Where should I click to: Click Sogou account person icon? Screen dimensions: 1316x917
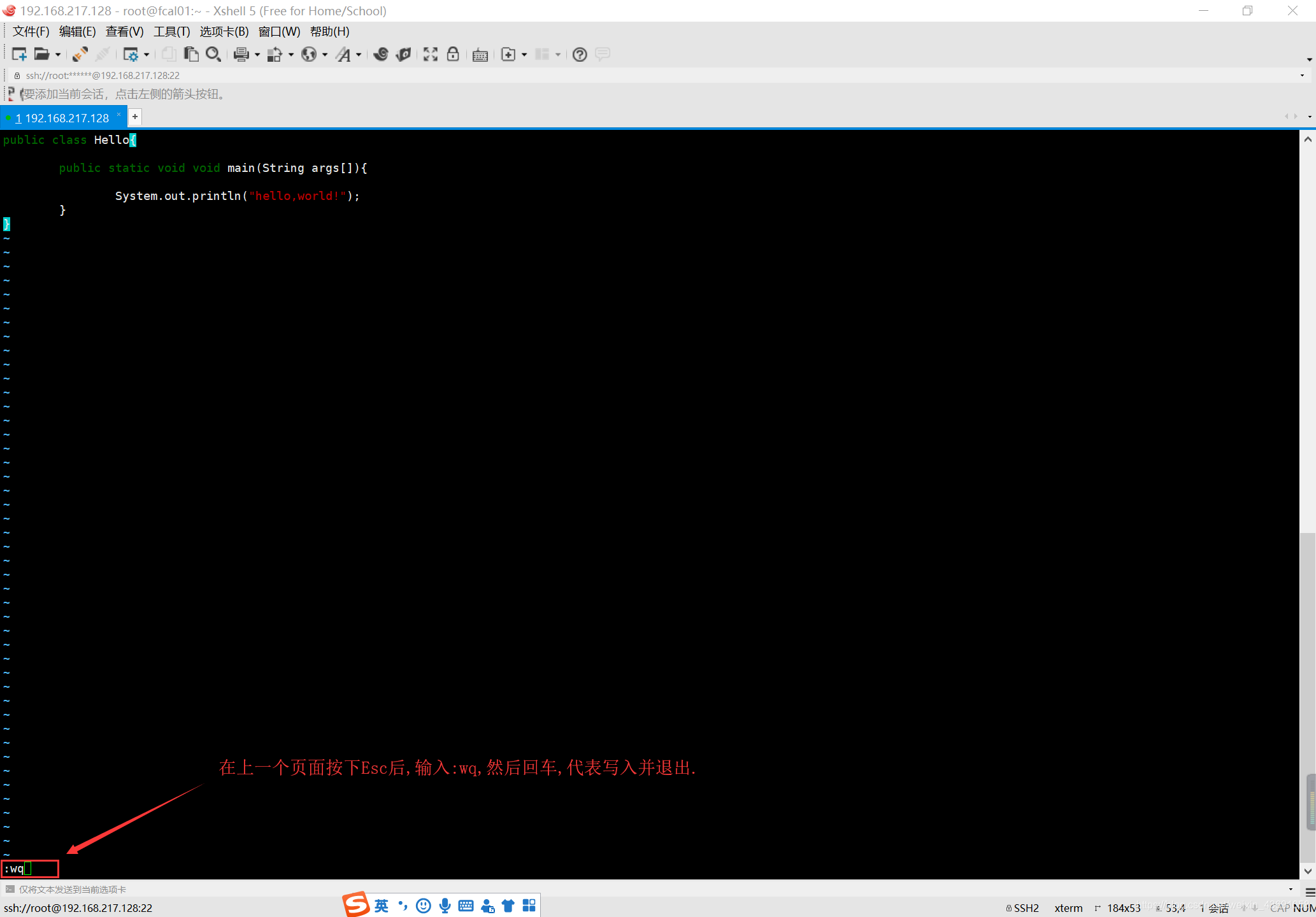point(488,906)
